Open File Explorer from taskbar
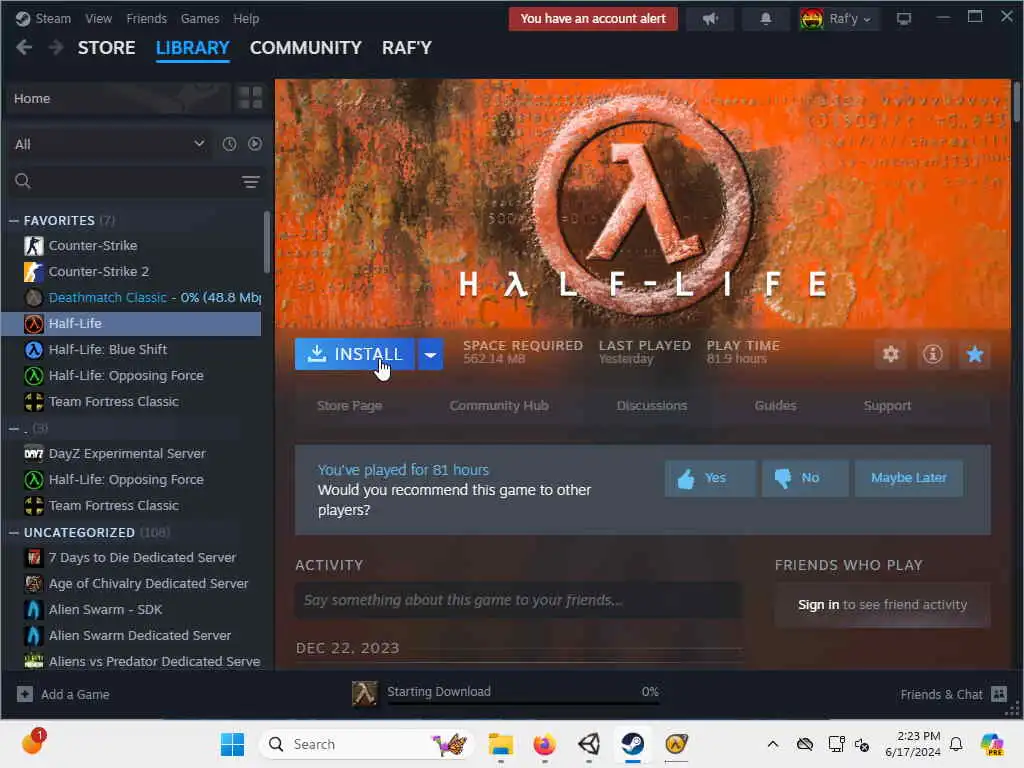1024x768 pixels. (501, 744)
